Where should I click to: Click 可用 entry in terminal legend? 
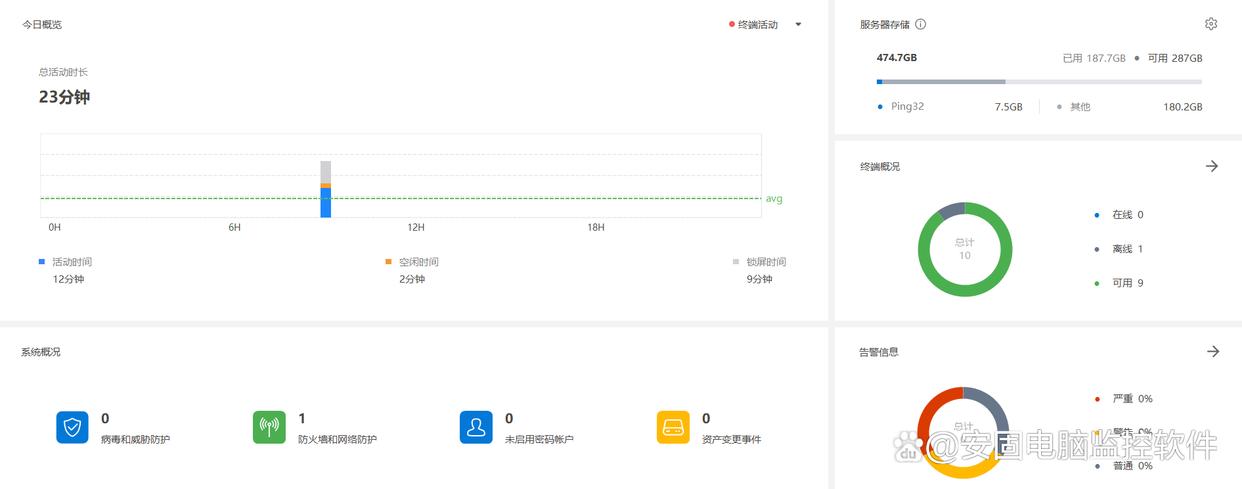(1126, 283)
